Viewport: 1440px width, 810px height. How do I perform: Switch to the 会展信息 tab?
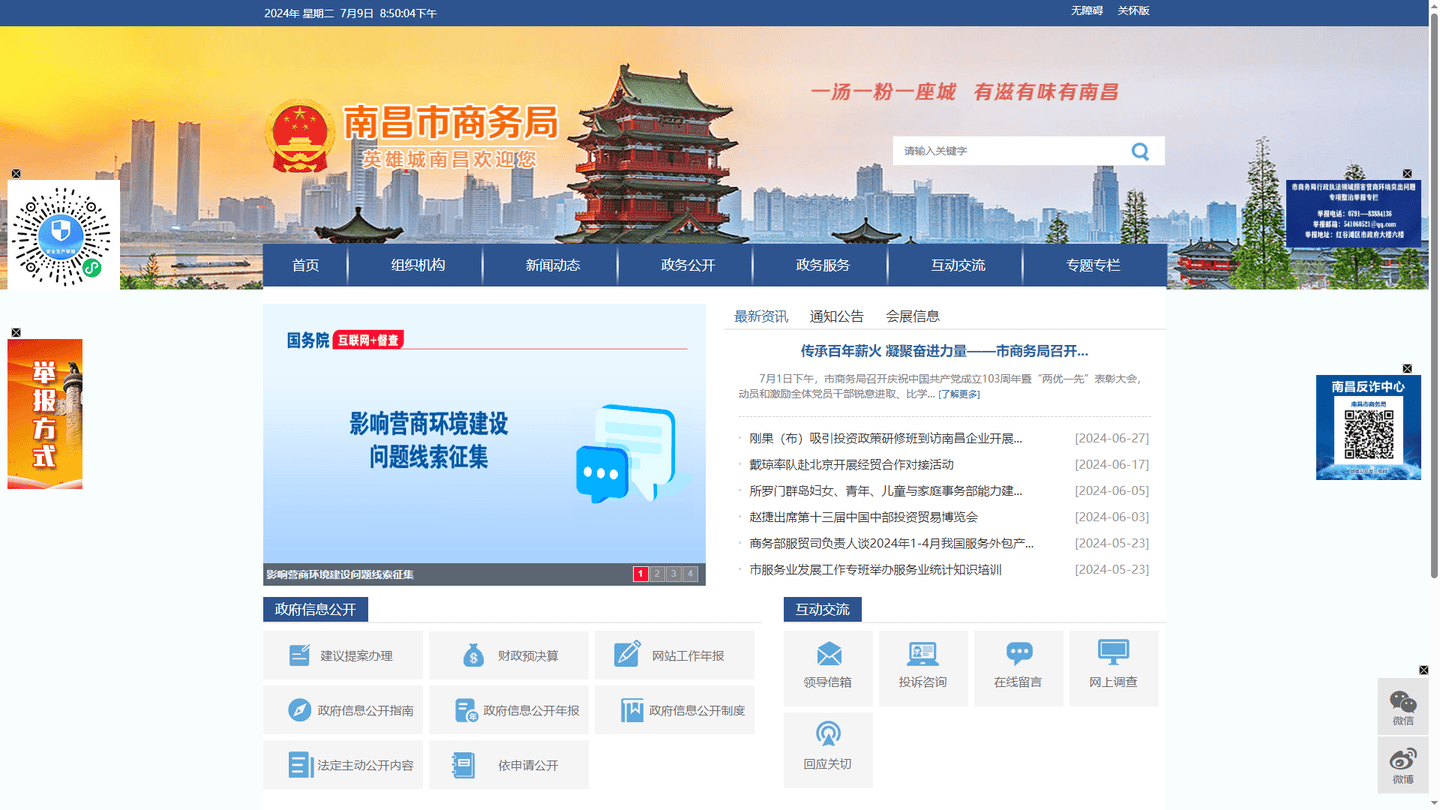pyautogui.click(x=913, y=316)
